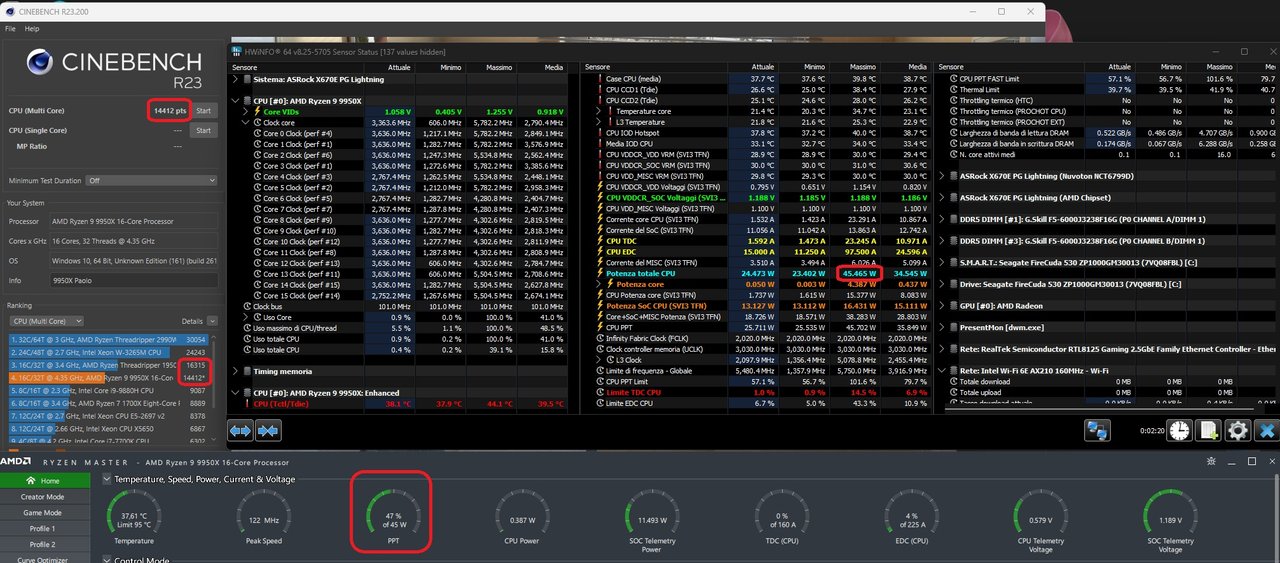Open the Help menu in Cinebench

[x=32, y=29]
